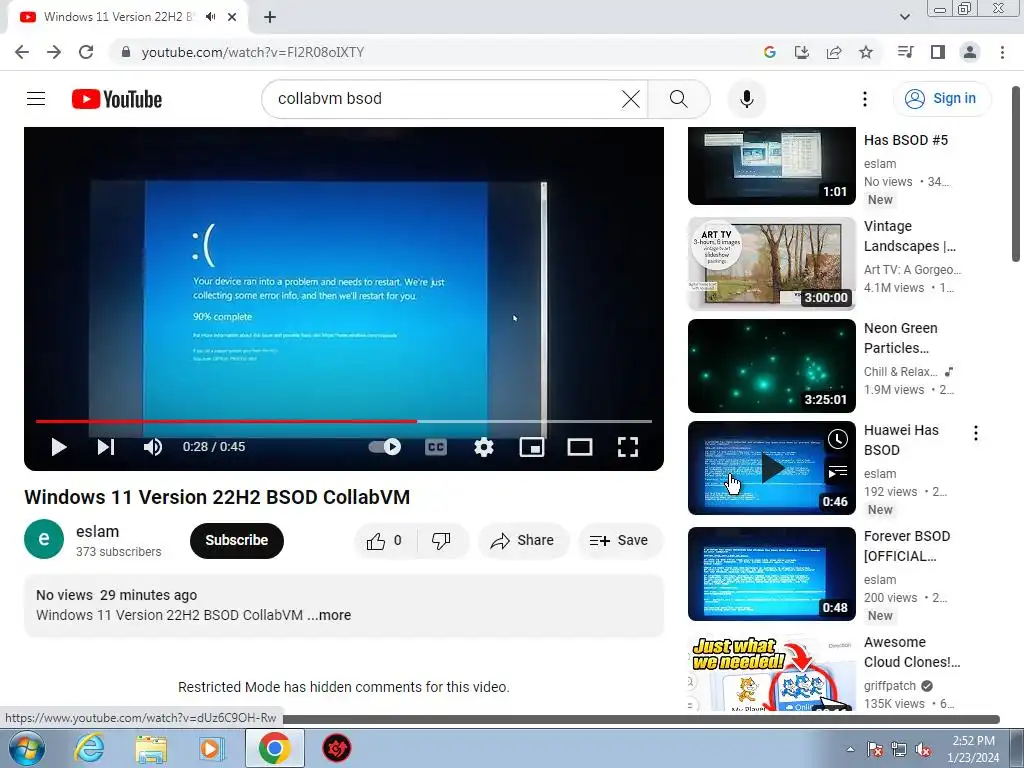Open Chrome three-dot menu
1024x768 pixels.
point(1002,52)
